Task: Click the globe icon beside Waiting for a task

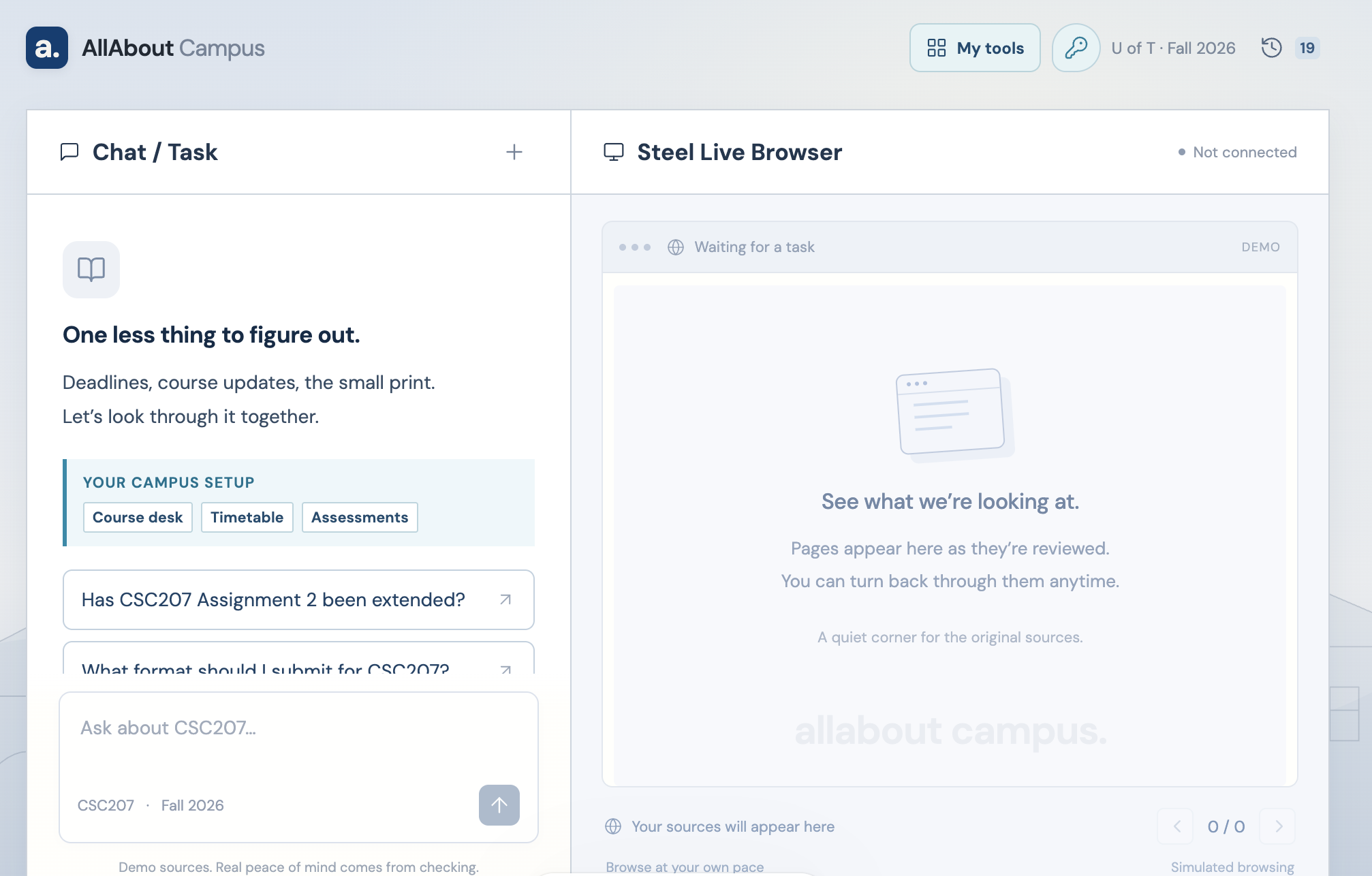Action: tap(676, 247)
